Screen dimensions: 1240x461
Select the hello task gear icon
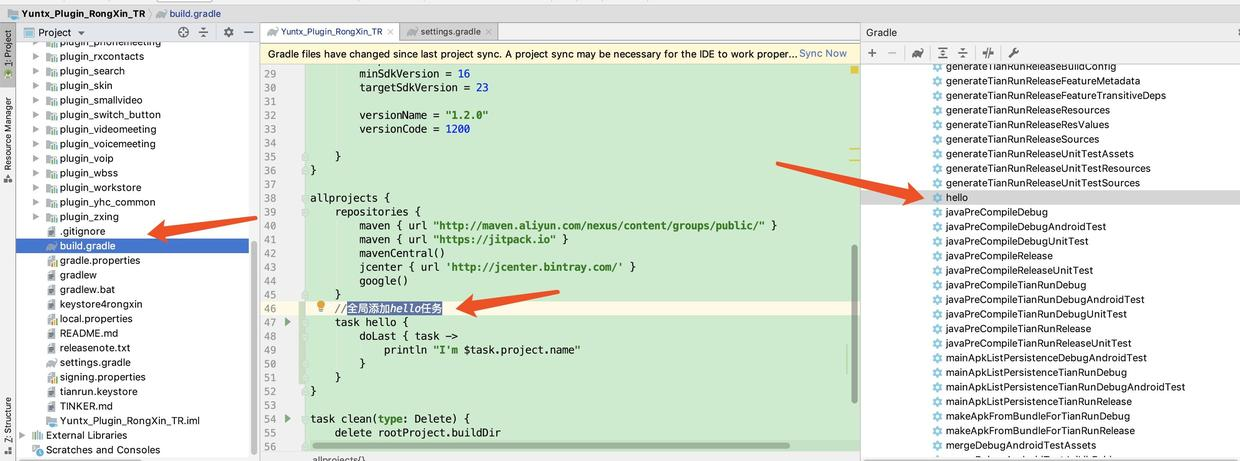[937, 198]
